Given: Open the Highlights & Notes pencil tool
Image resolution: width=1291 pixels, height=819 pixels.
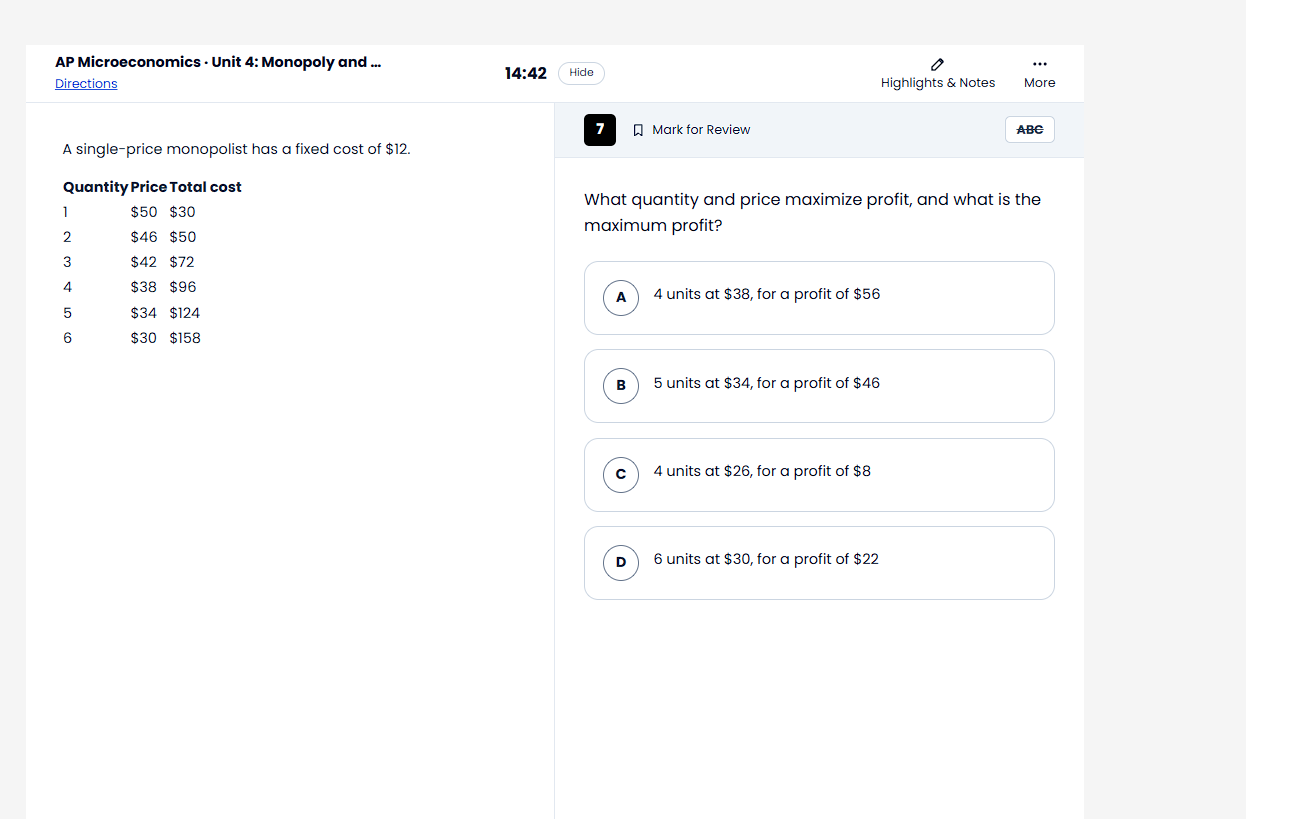Looking at the screenshot, I should 937,64.
